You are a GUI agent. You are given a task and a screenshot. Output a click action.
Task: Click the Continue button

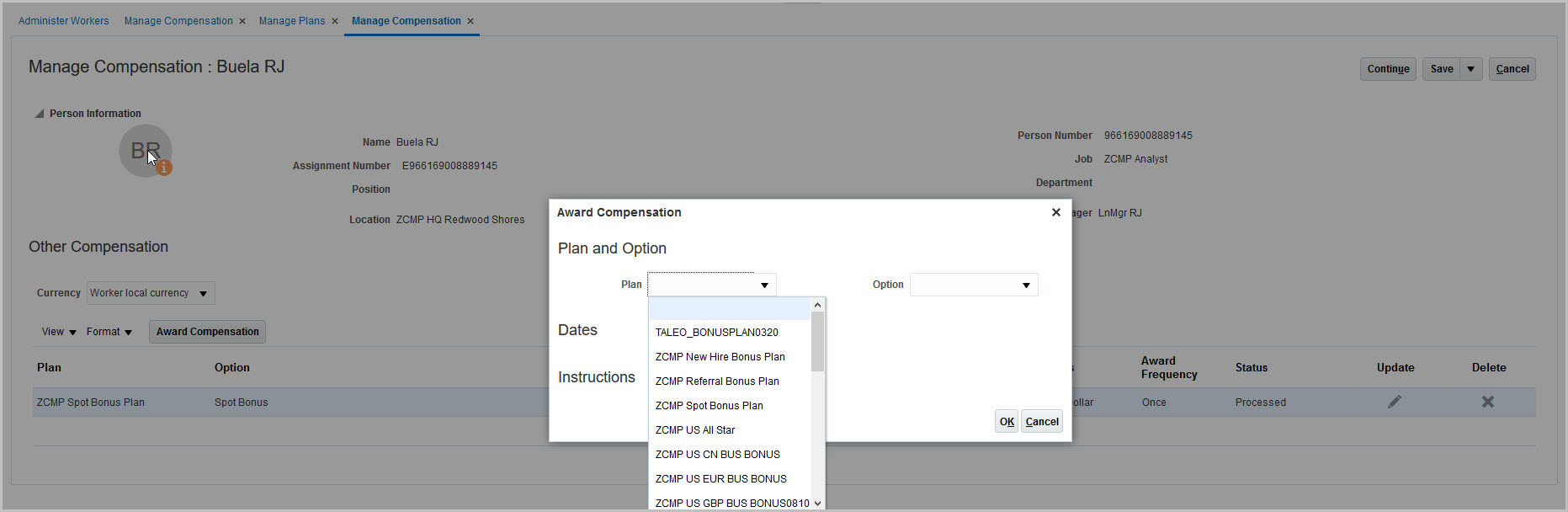click(1388, 69)
